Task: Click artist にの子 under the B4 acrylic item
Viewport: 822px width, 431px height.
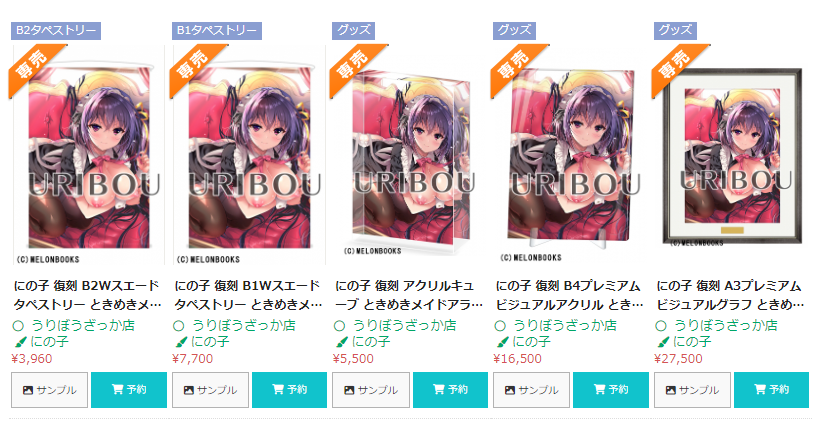Action: (x=531, y=342)
